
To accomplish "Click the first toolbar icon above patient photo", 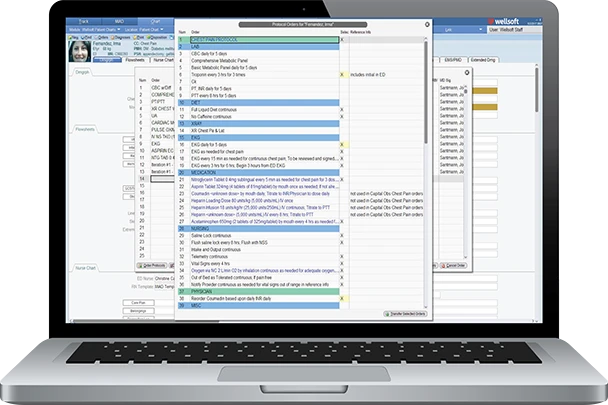I will click(73, 38).
